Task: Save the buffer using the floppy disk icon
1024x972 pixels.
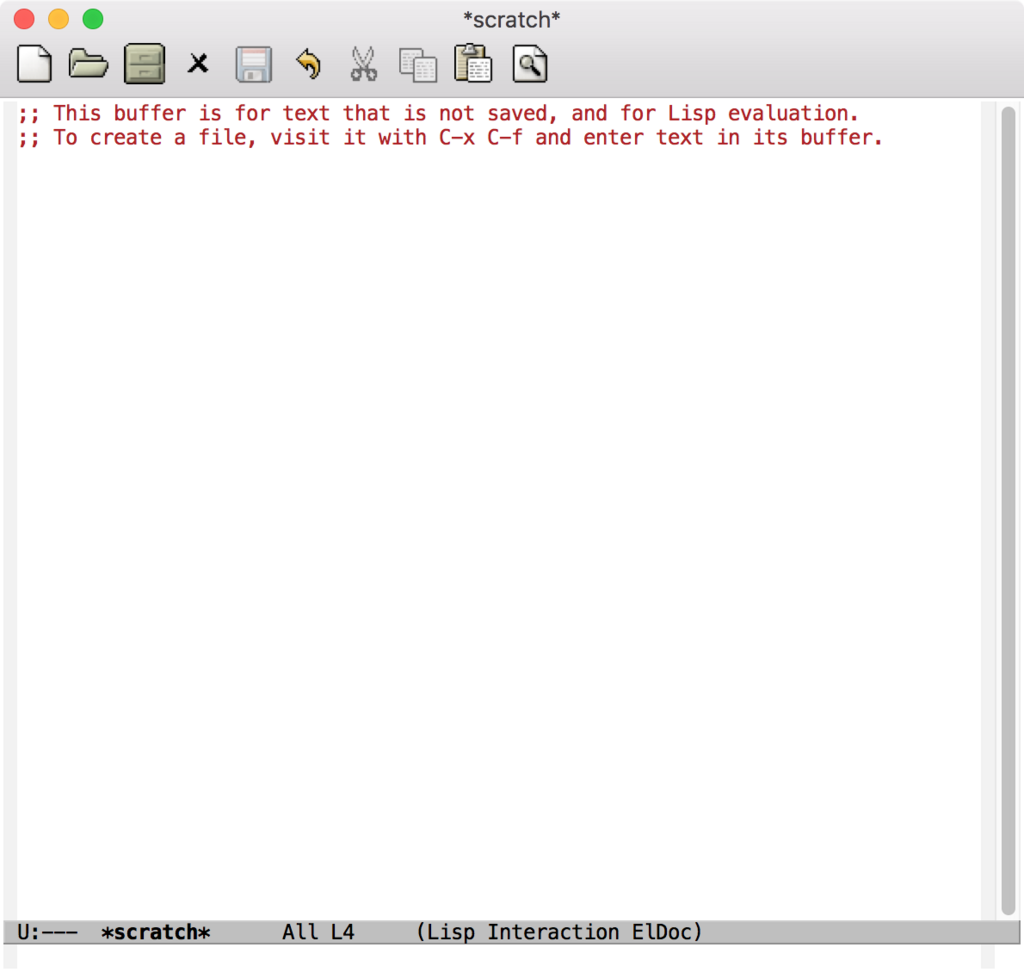Action: point(253,64)
